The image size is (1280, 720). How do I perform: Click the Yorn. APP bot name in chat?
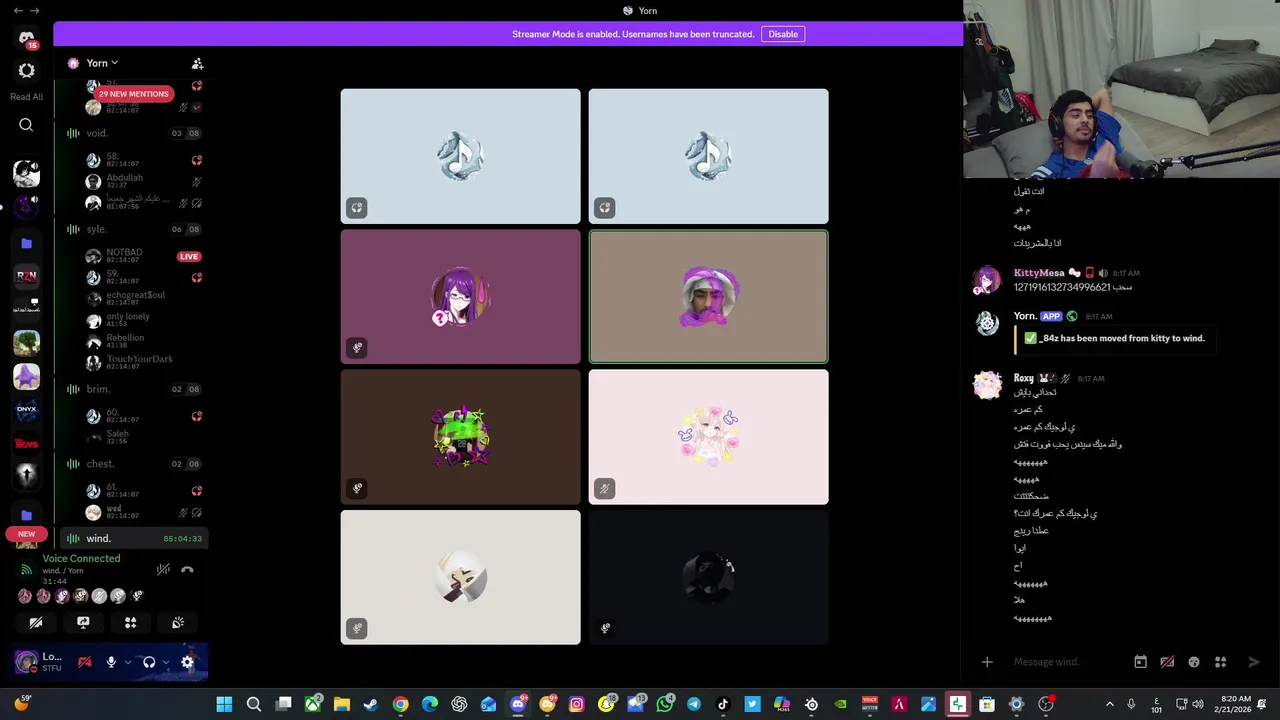(x=1024, y=316)
